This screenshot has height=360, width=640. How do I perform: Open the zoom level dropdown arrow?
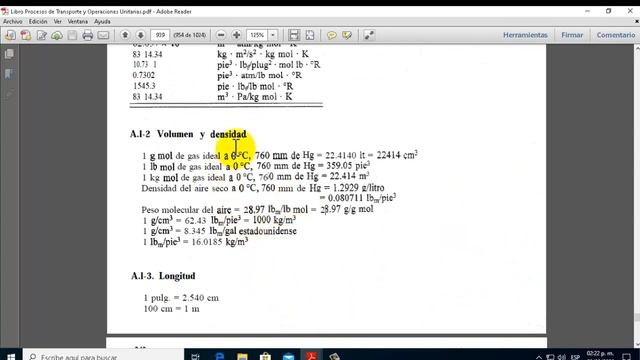coord(273,35)
